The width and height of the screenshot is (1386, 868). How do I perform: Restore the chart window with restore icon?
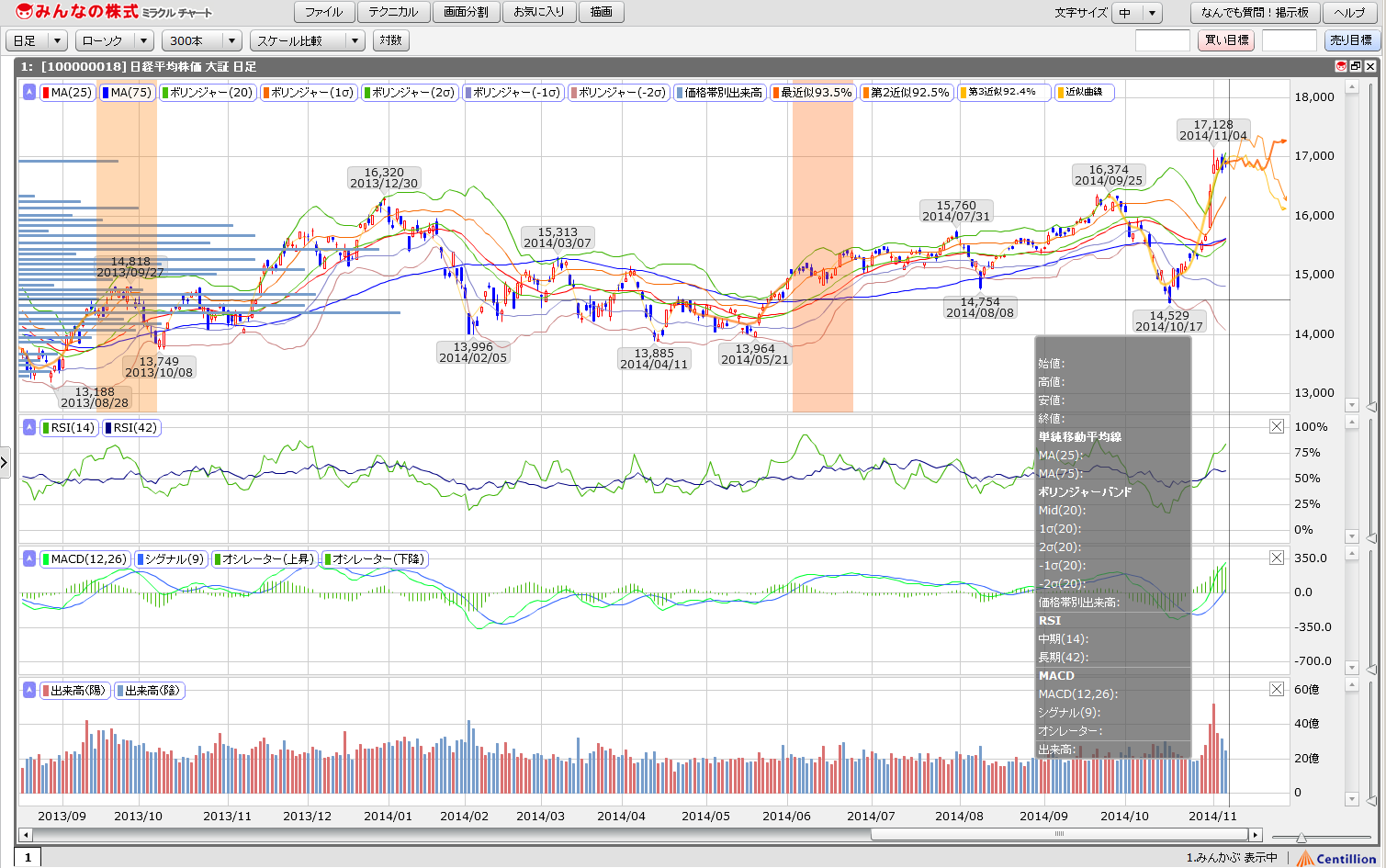pyautogui.click(x=1356, y=66)
